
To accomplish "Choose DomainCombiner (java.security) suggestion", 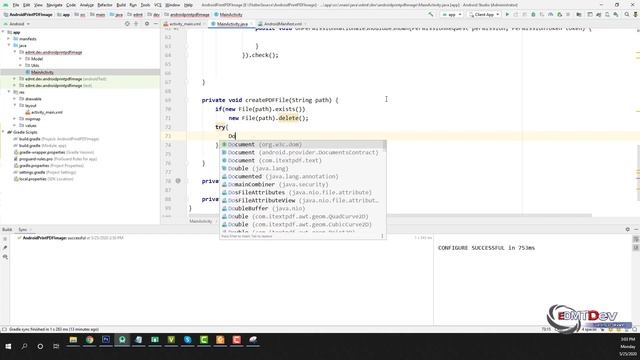I will tap(302, 184).
